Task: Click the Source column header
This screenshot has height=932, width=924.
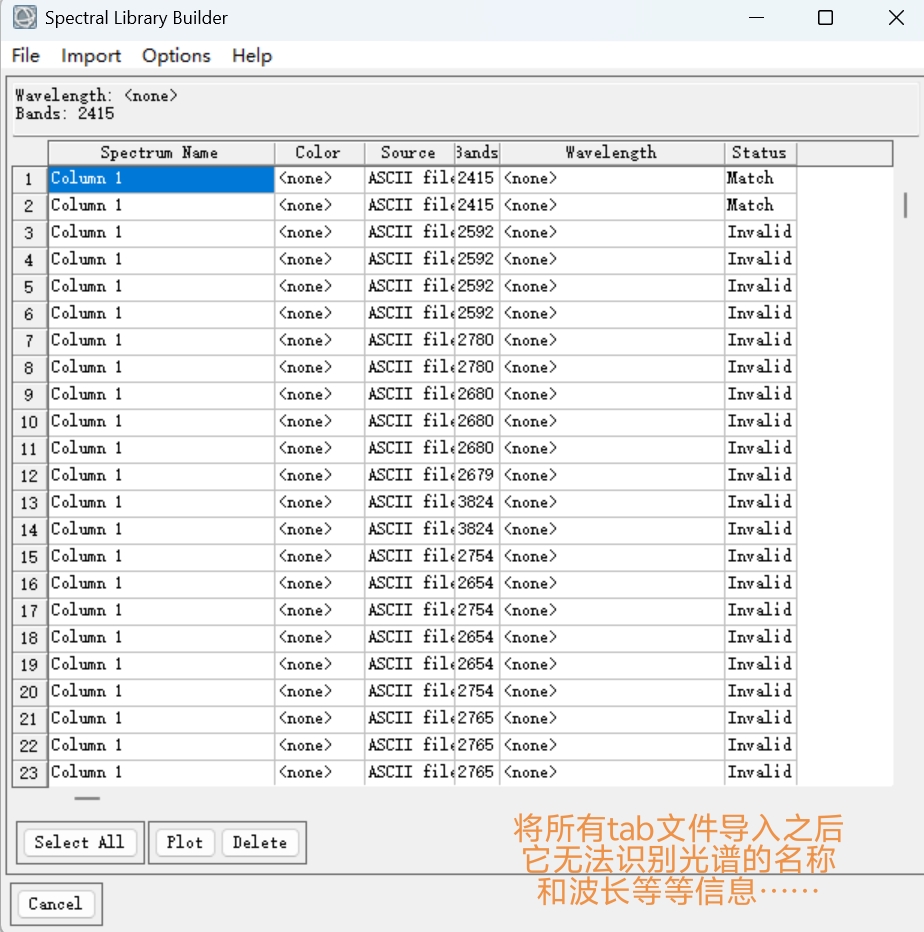Action: [409, 153]
